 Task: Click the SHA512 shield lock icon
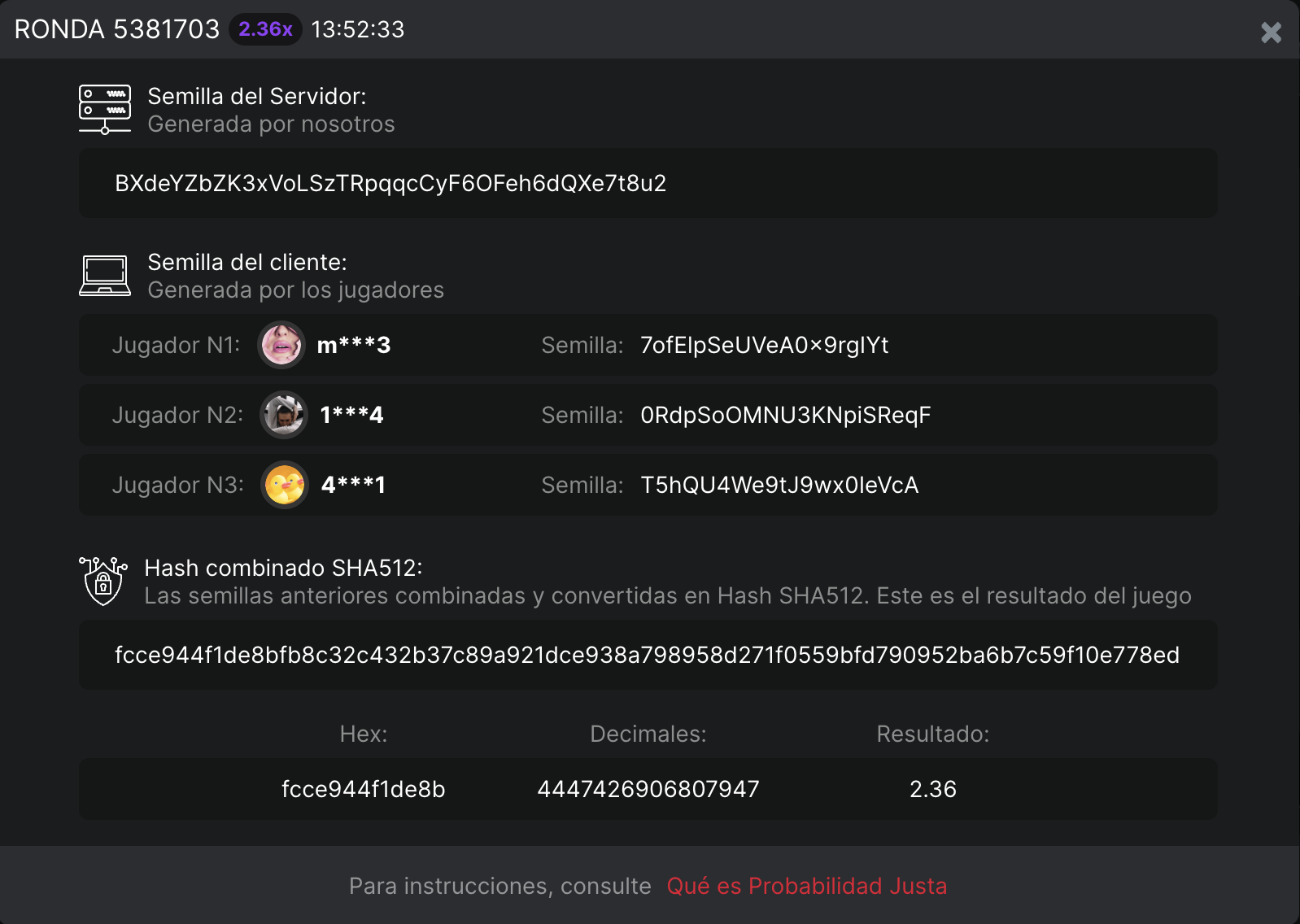[x=103, y=581]
